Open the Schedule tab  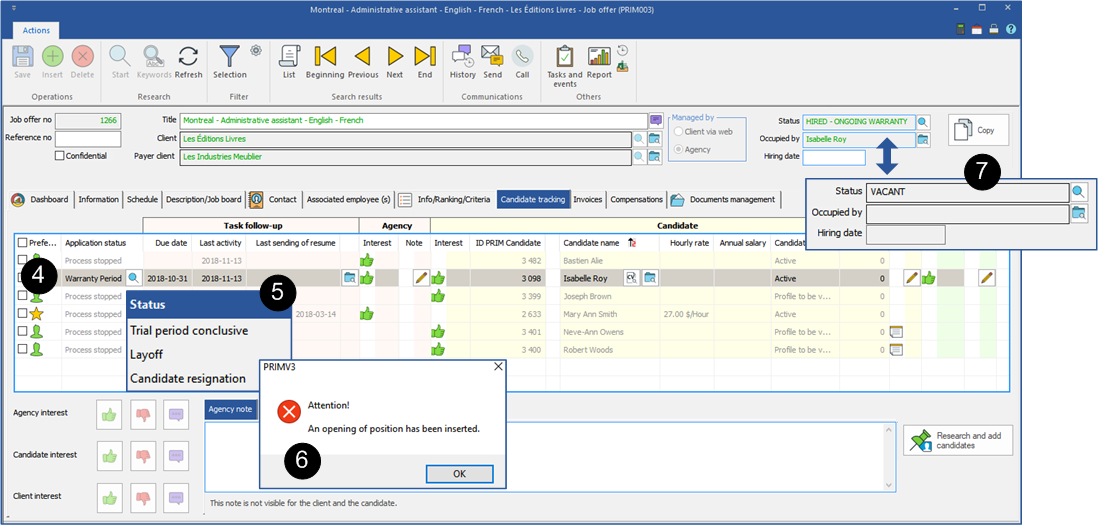(142, 200)
